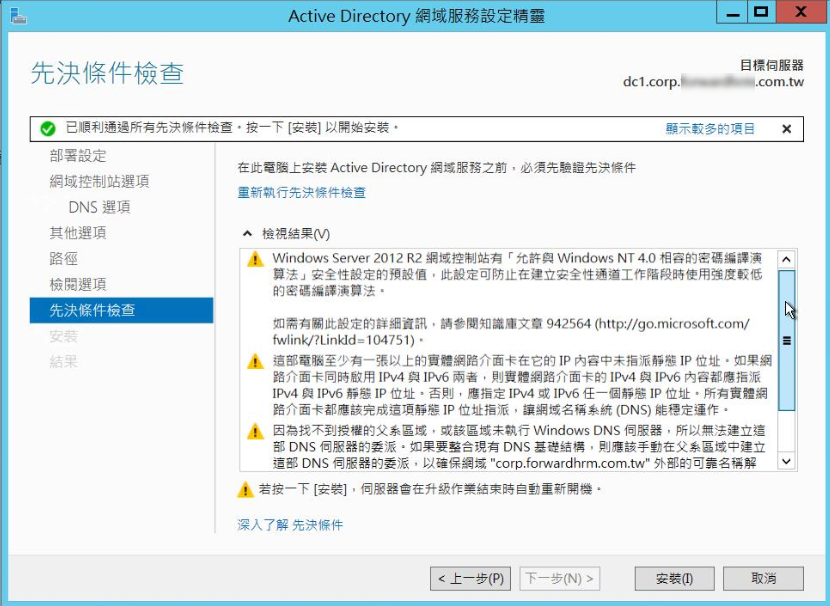Image resolution: width=830 pixels, height=606 pixels.
Task: Minimize the wizard window
Action: 732,13
